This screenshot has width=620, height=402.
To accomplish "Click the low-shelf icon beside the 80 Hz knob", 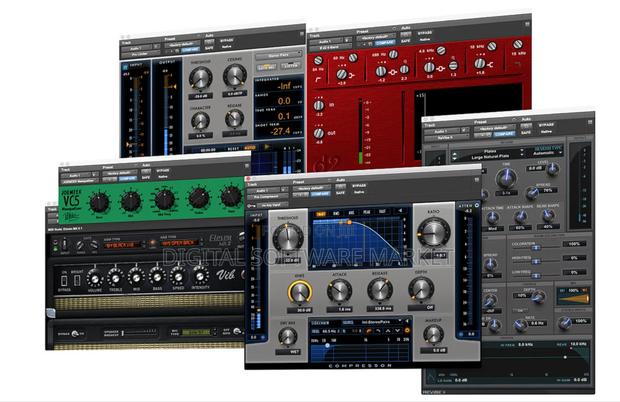I will 352,75.
